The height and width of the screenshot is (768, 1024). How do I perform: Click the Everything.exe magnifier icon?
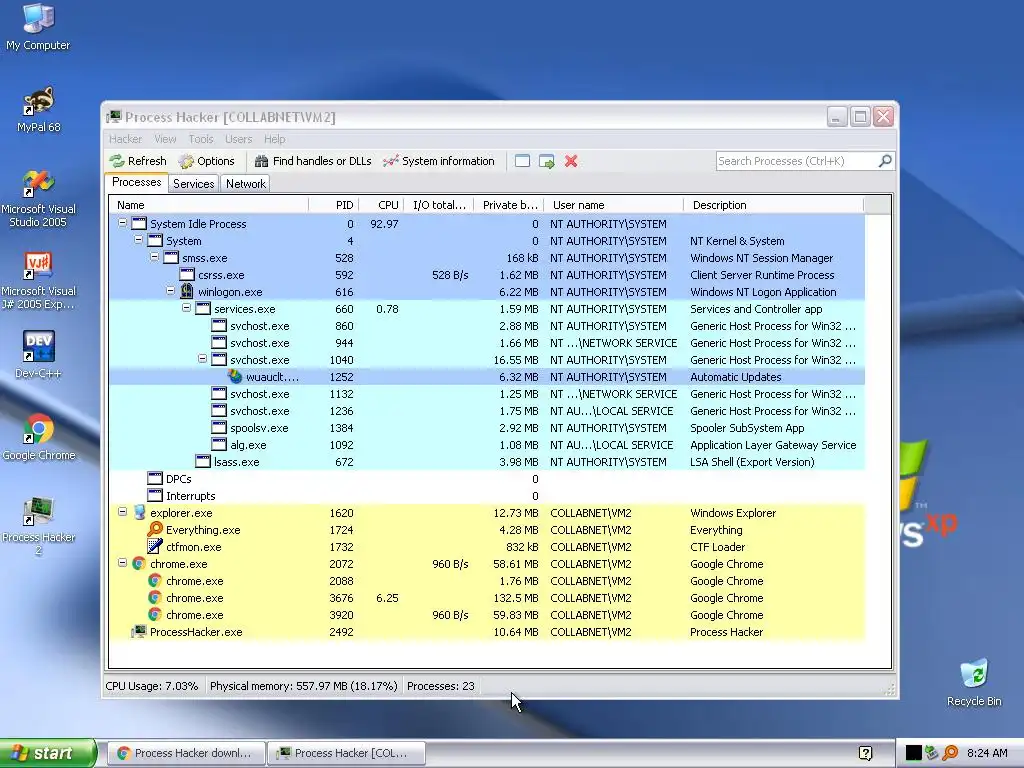(x=155, y=530)
